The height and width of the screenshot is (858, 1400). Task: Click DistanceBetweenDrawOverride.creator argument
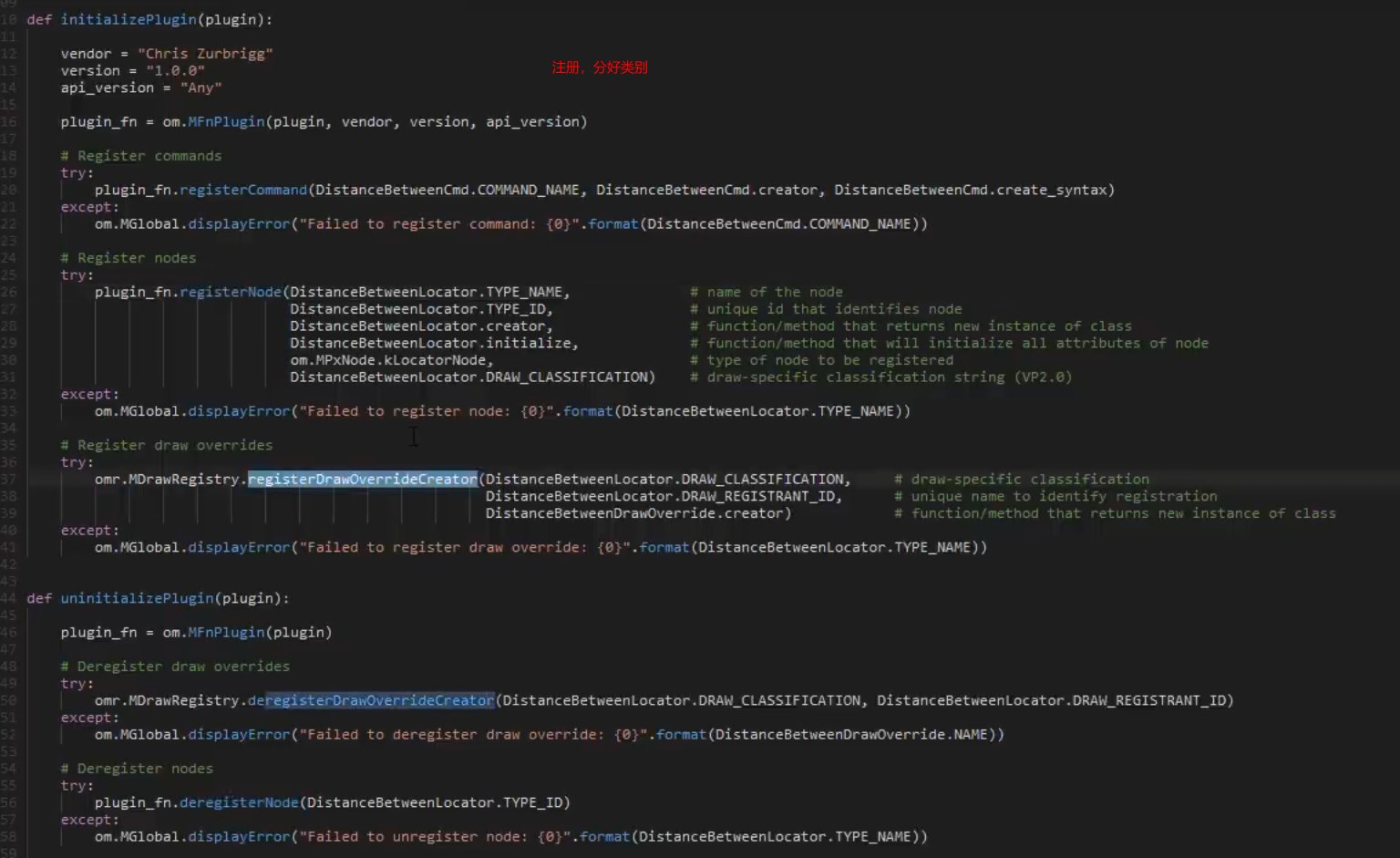click(634, 513)
